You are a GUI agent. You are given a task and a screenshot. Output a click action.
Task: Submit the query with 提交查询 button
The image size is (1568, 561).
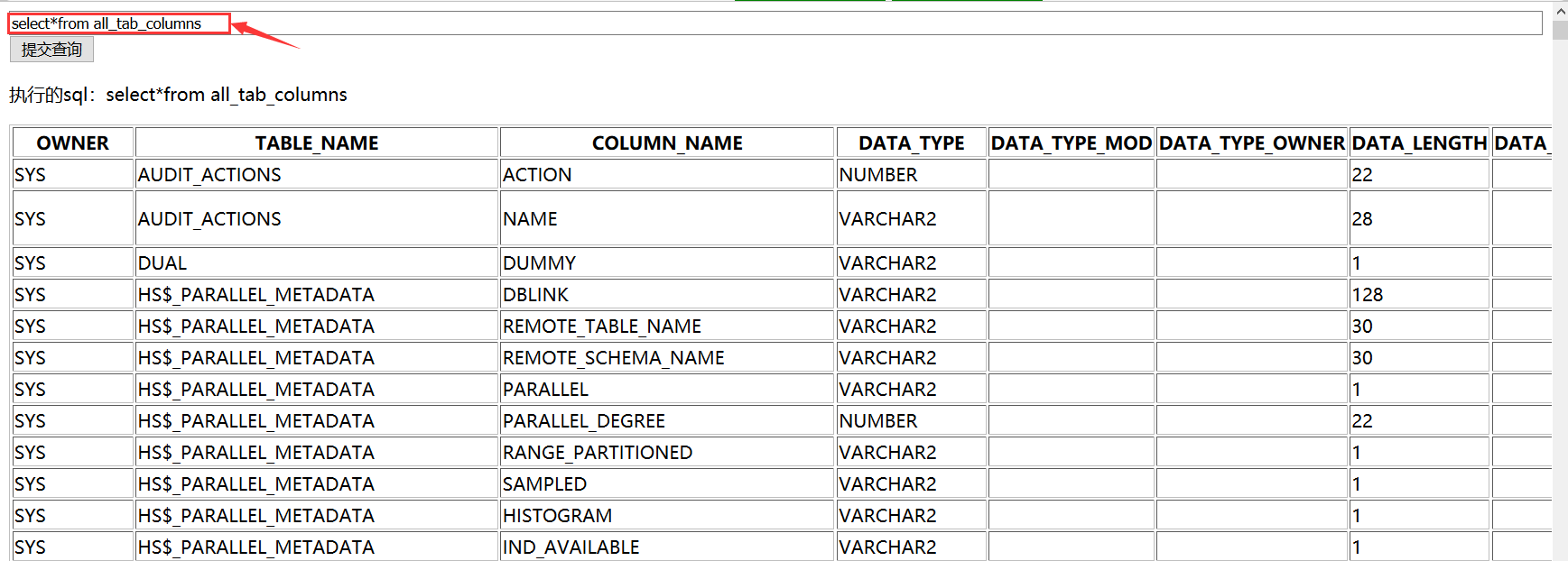click(51, 50)
